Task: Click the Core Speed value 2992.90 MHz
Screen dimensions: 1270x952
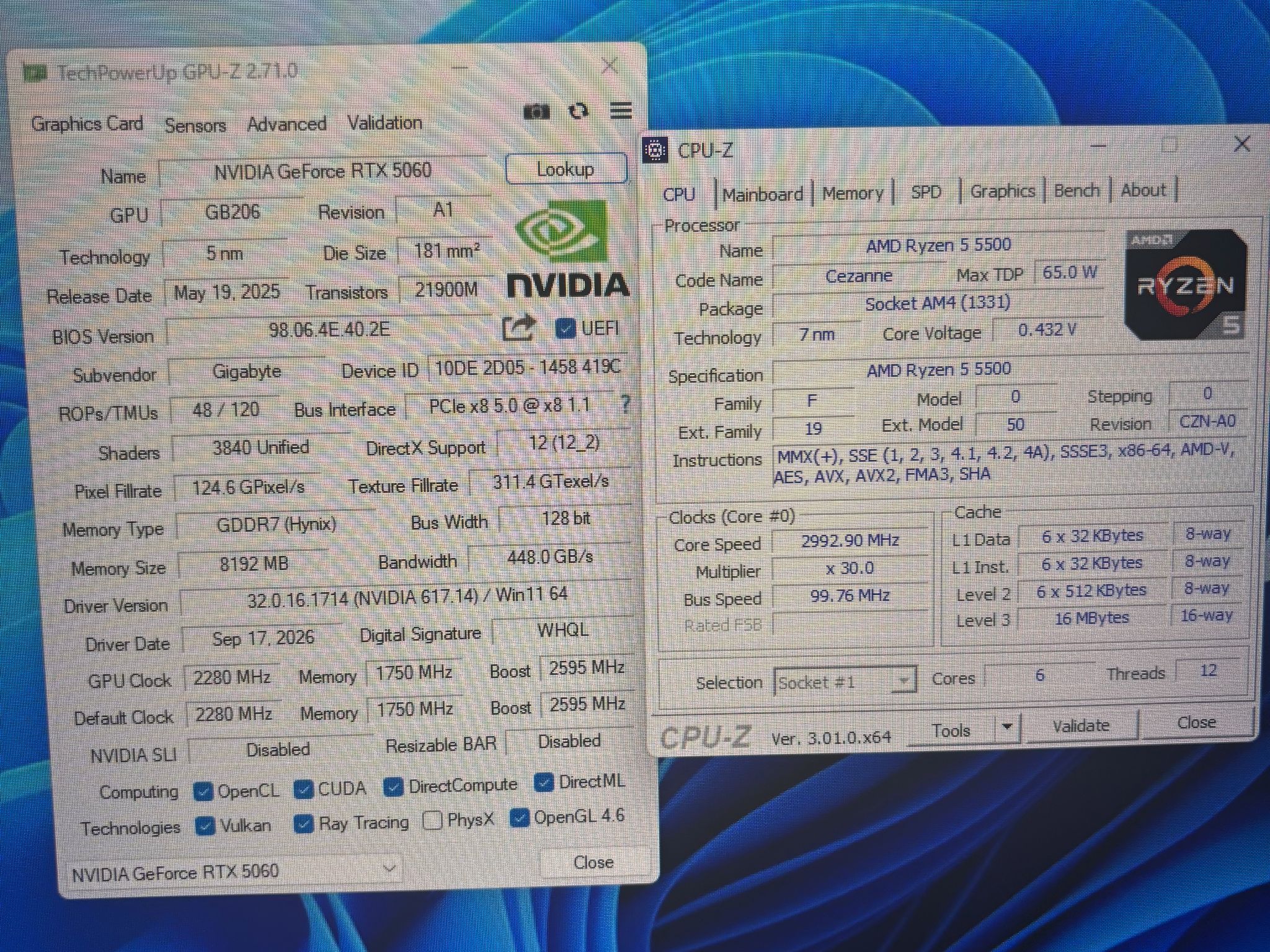Action: (850, 540)
